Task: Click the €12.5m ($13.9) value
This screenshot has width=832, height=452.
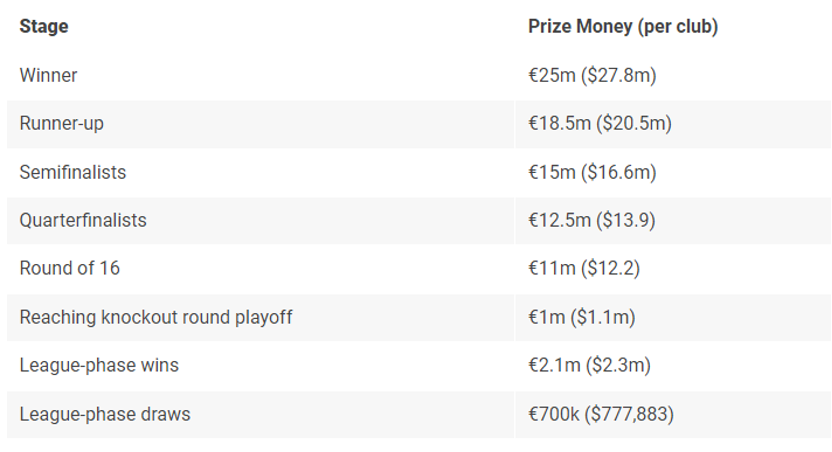Action: pyautogui.click(x=592, y=220)
